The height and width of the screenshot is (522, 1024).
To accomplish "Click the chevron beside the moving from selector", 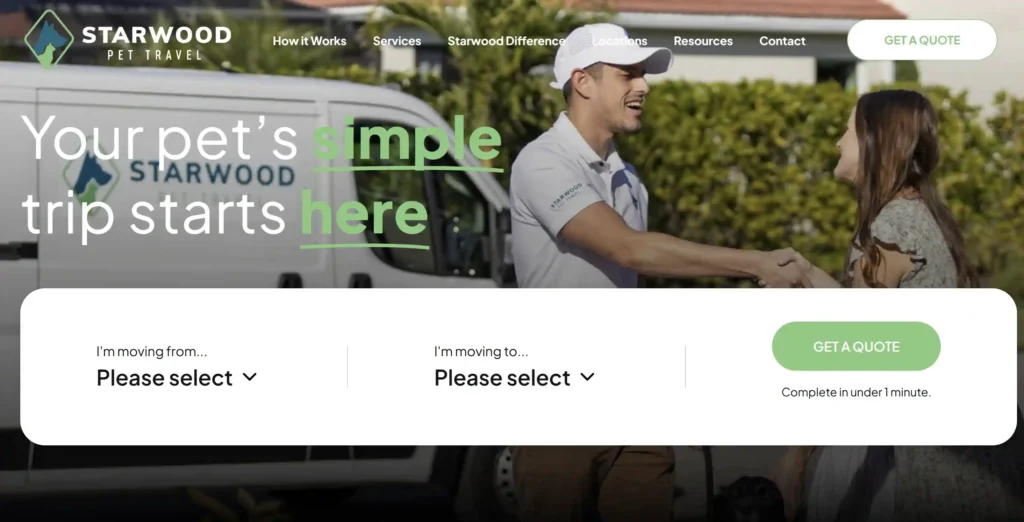I will coord(249,377).
